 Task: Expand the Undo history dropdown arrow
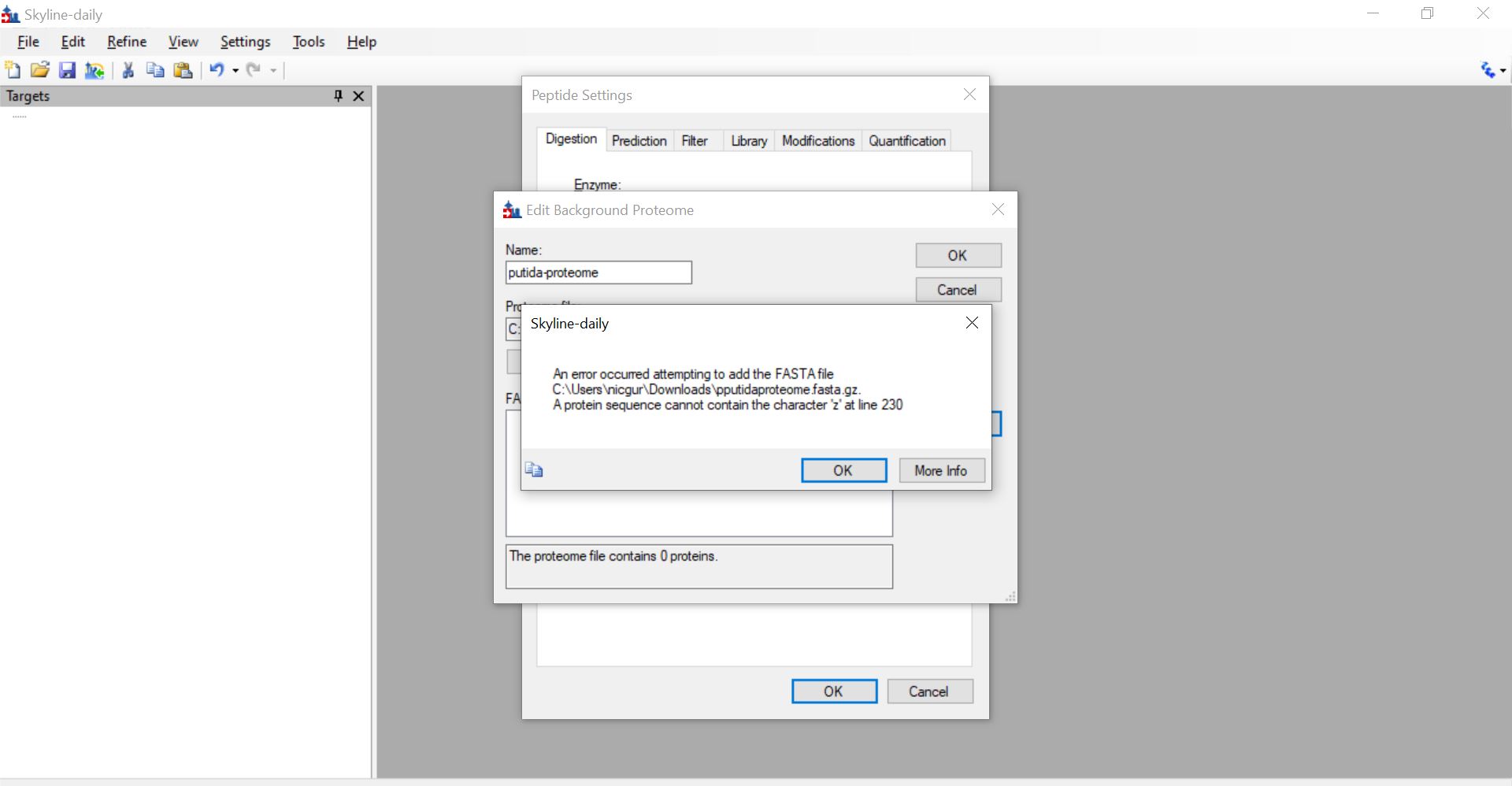coord(235,71)
